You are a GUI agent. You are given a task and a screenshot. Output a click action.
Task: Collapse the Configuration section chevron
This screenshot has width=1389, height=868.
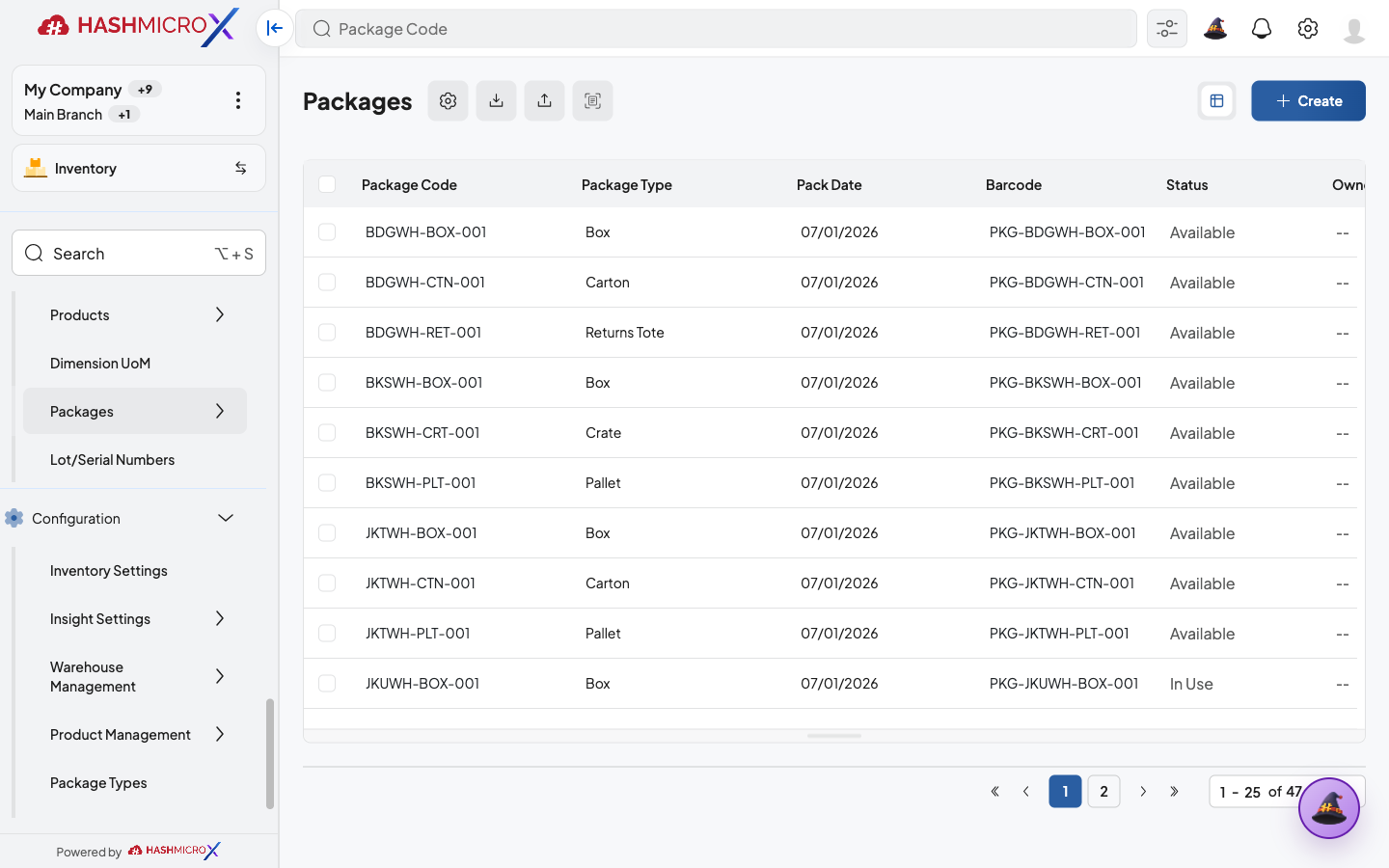tap(226, 518)
